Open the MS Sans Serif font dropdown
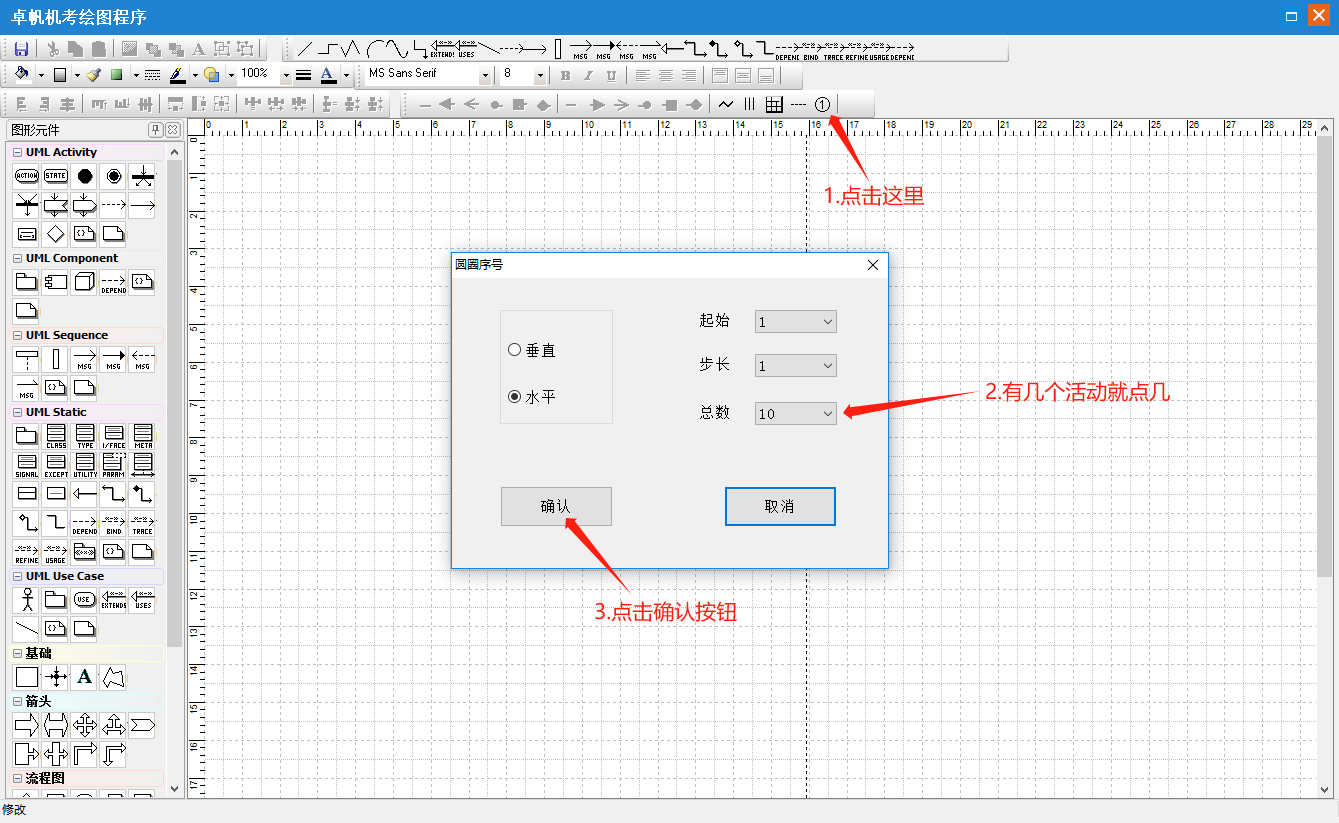Image resolution: width=1339 pixels, height=823 pixels. point(485,75)
